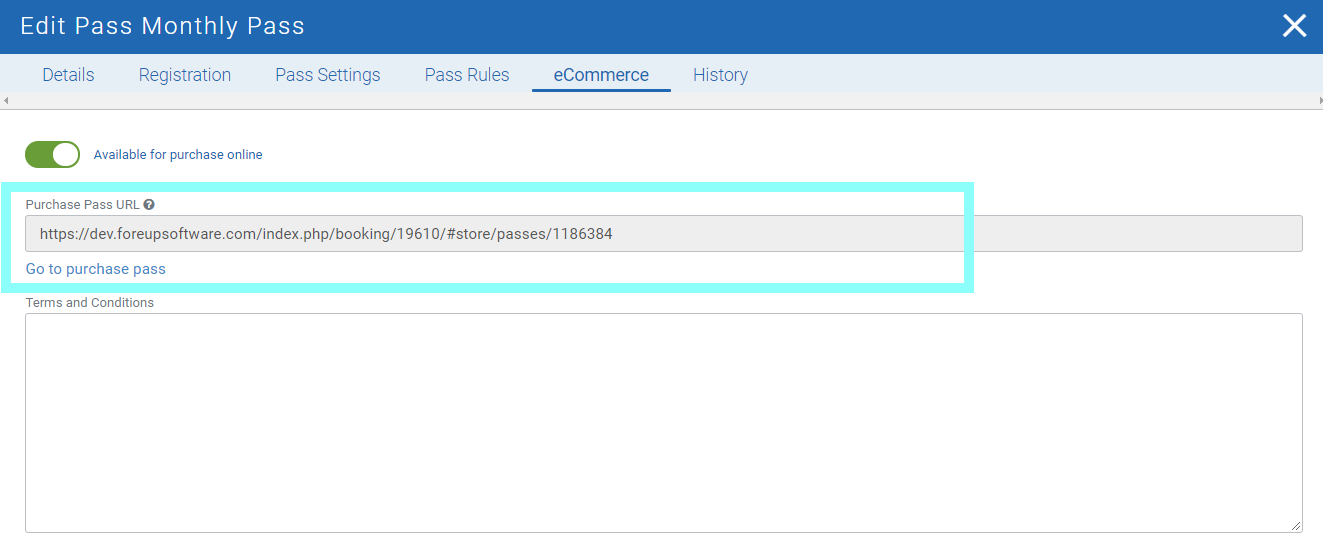
Task: Click the Purchase Pass URL help icon
Action: [x=149, y=204]
